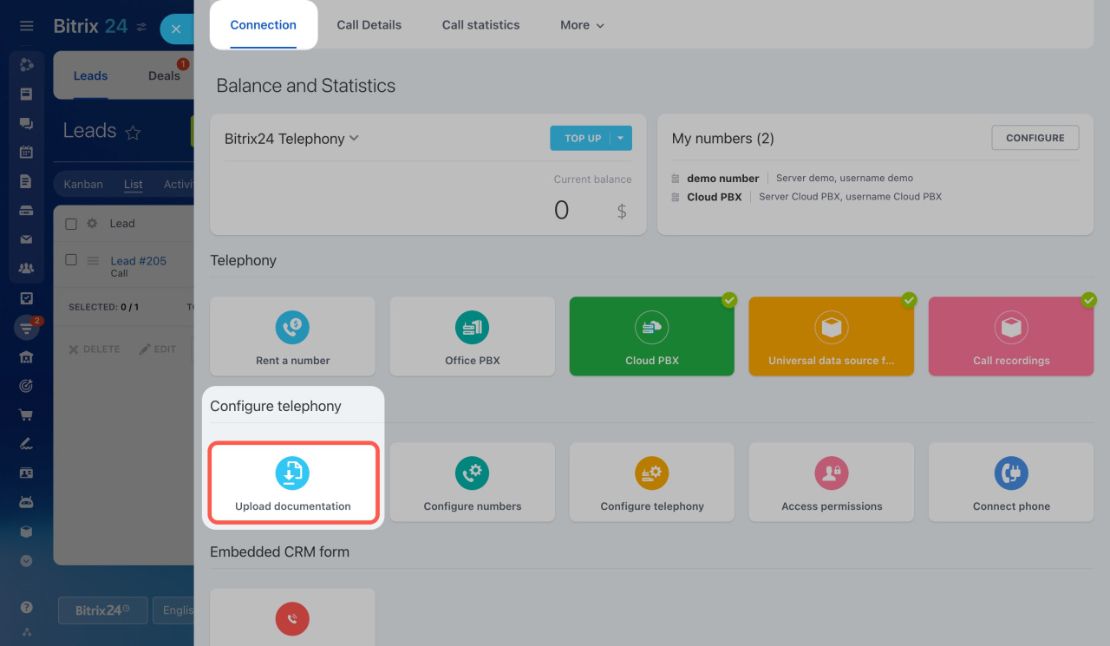
Task: Open the workgroups people icon in sidebar
Action: [x=26, y=268]
